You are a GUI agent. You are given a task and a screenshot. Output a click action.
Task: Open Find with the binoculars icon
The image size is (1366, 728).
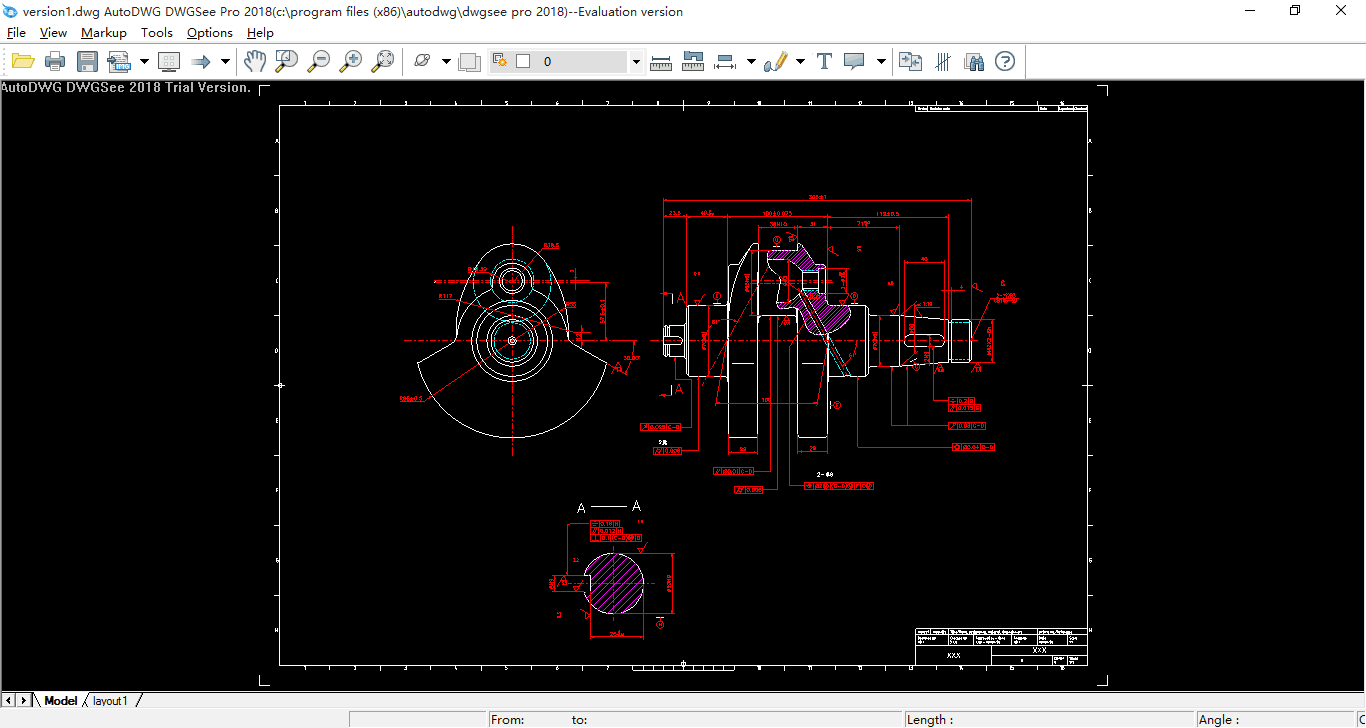972,61
